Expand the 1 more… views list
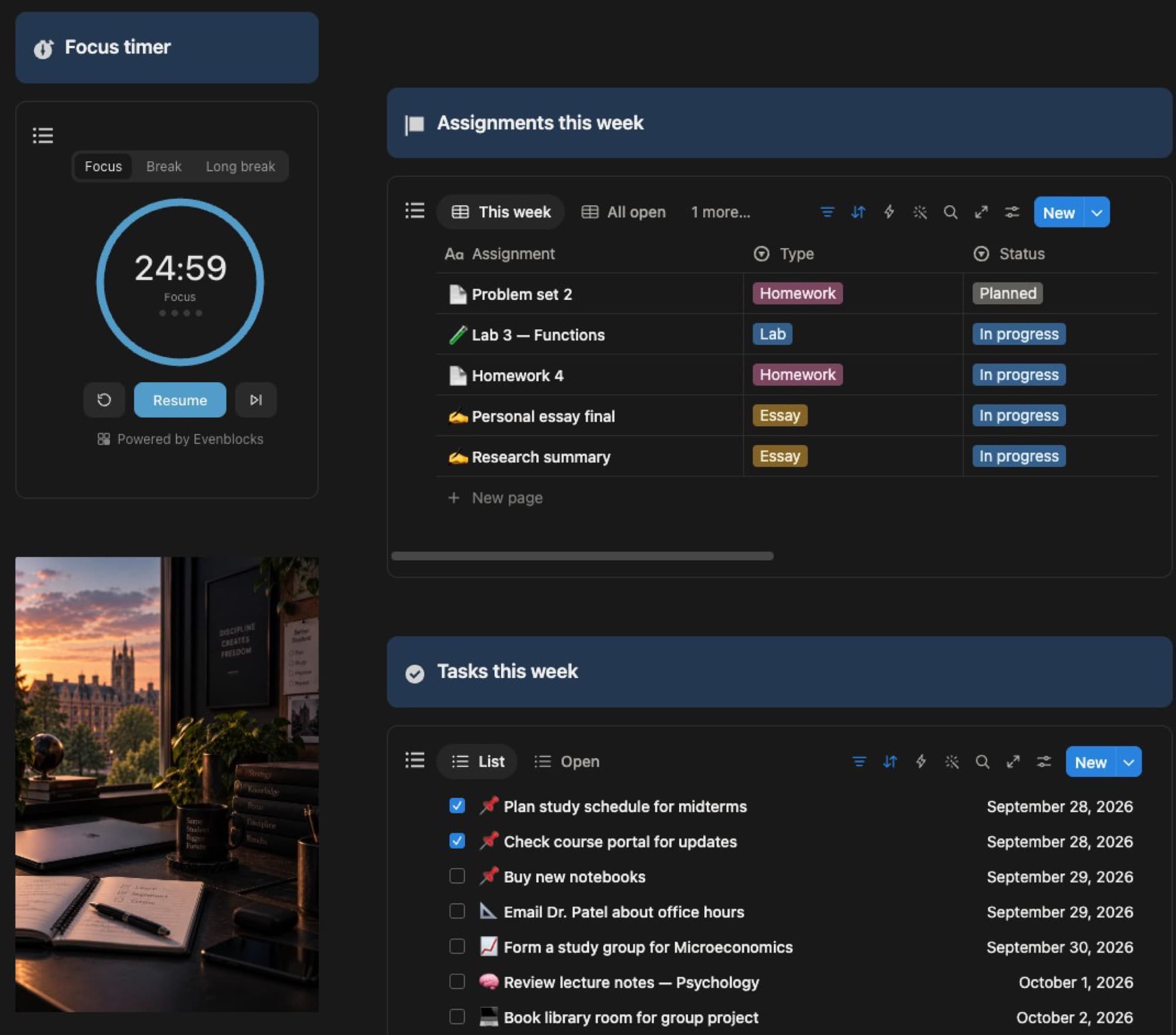1176x1035 pixels. (x=720, y=212)
